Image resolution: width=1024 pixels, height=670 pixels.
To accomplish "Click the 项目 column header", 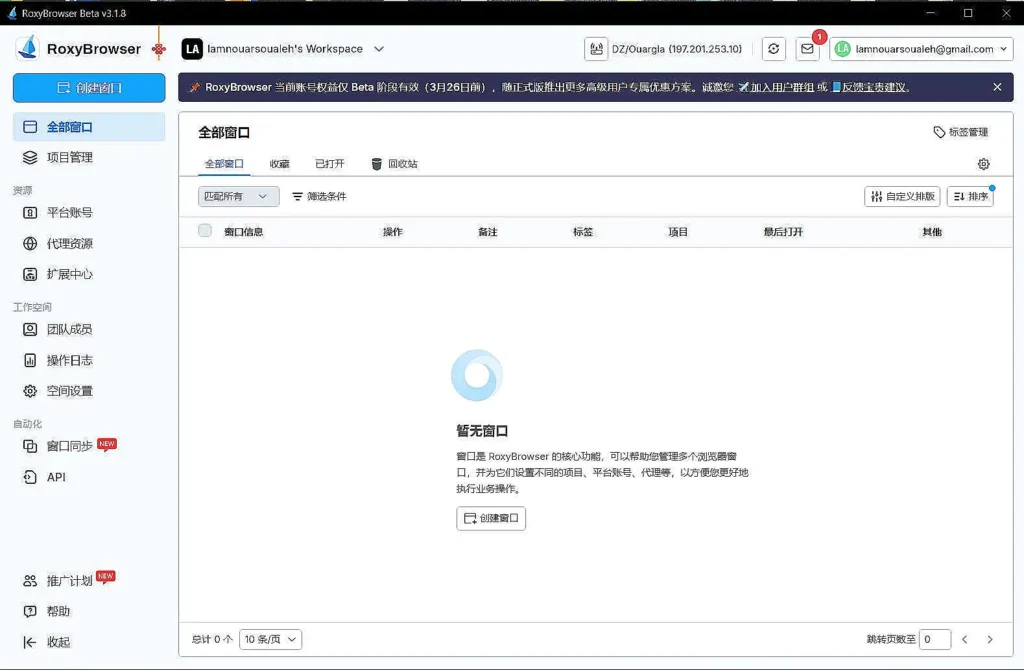I will click(678, 232).
